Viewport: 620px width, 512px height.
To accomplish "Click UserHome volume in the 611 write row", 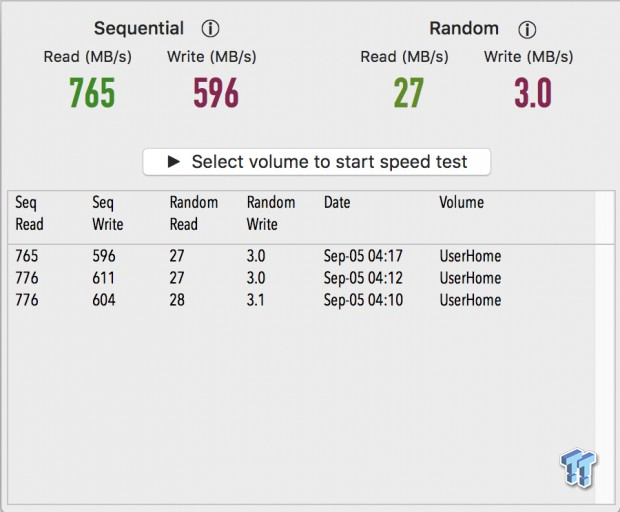I will [x=470, y=278].
